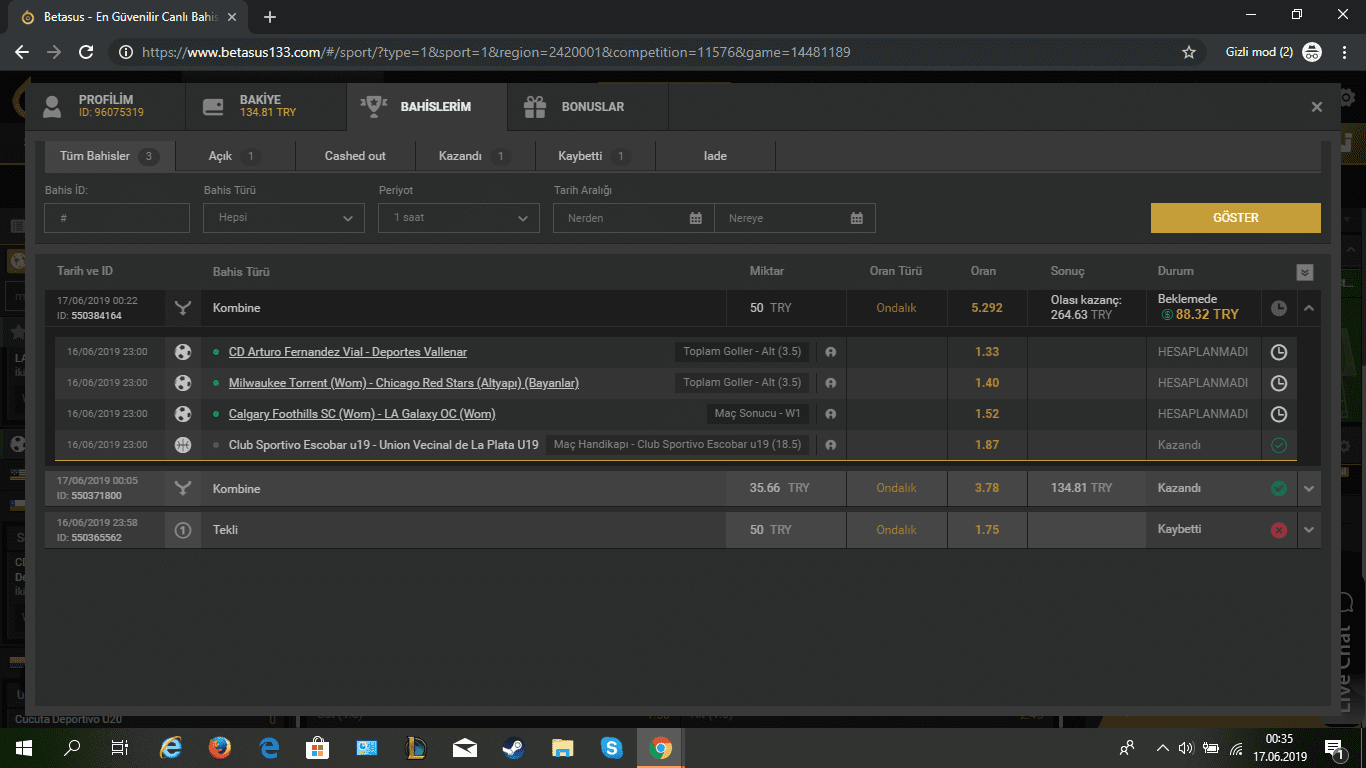Close the bets dialog with X
The height and width of the screenshot is (768, 1366).
pos(1317,107)
